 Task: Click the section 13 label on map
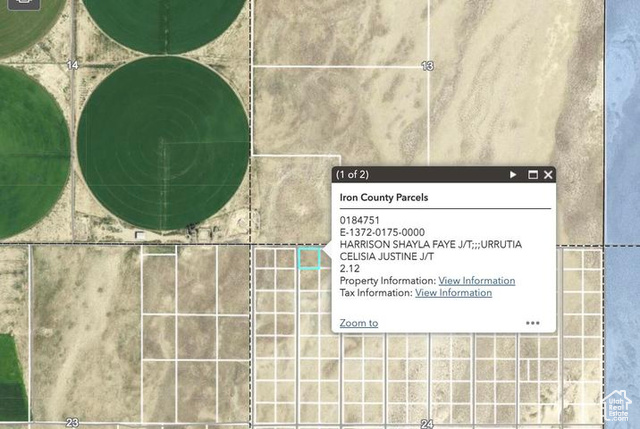pyautogui.click(x=428, y=66)
